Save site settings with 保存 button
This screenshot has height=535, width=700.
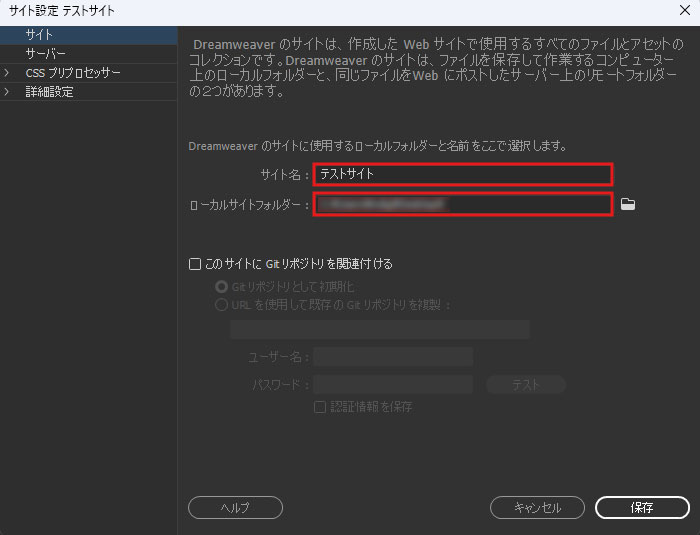click(642, 507)
